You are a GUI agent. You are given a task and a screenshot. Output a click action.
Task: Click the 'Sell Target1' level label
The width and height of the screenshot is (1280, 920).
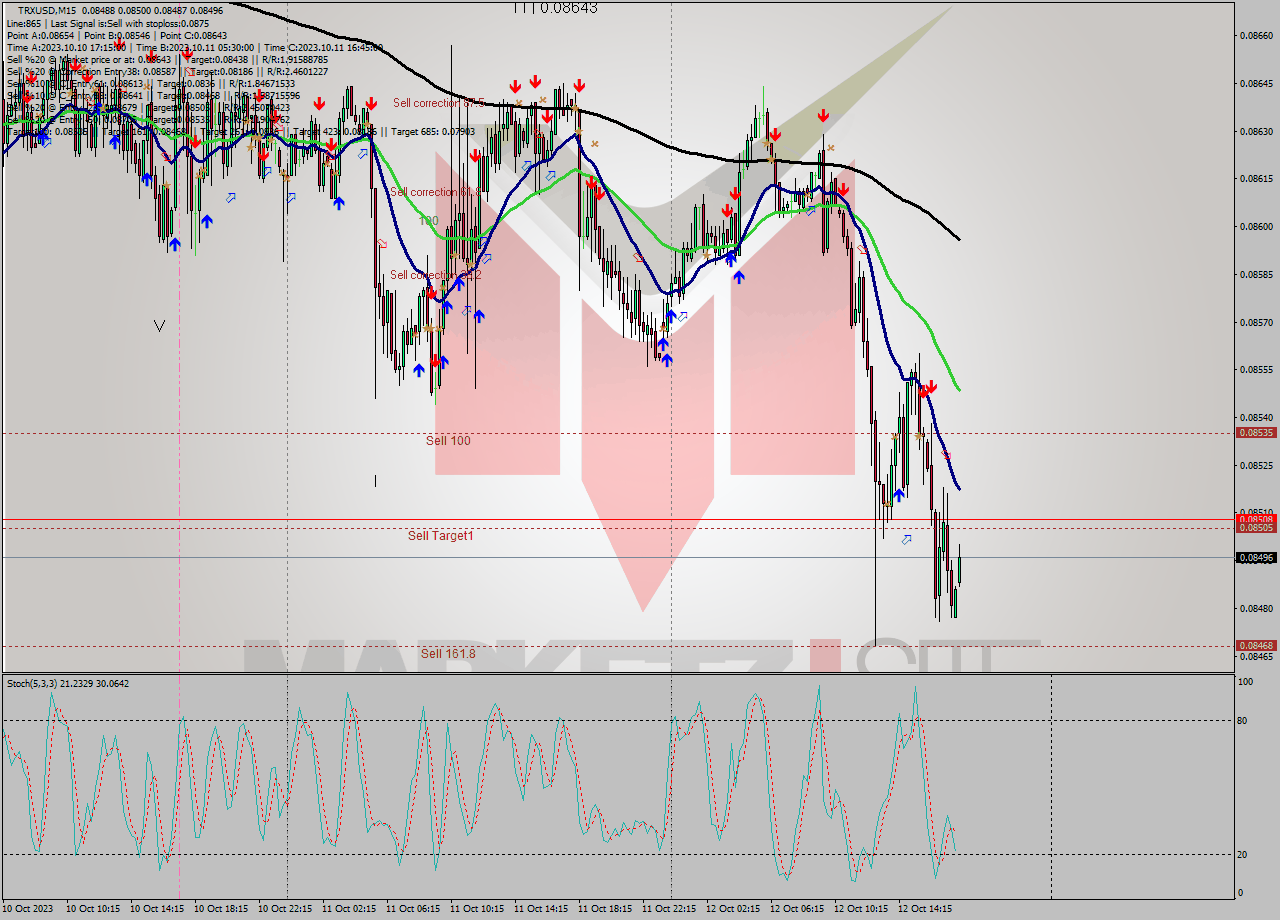(x=441, y=536)
